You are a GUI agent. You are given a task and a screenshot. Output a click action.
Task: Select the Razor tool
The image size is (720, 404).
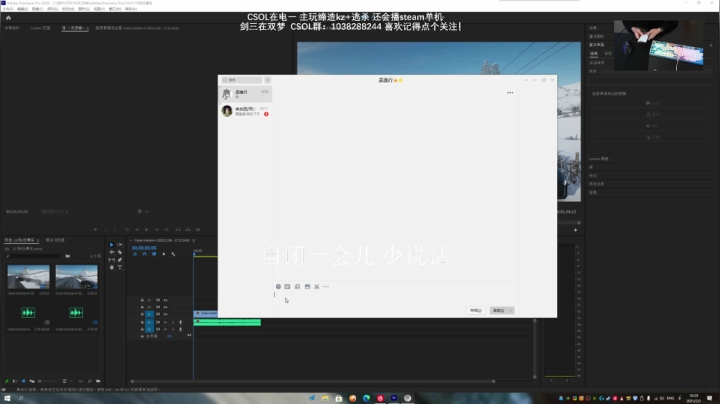(120, 252)
